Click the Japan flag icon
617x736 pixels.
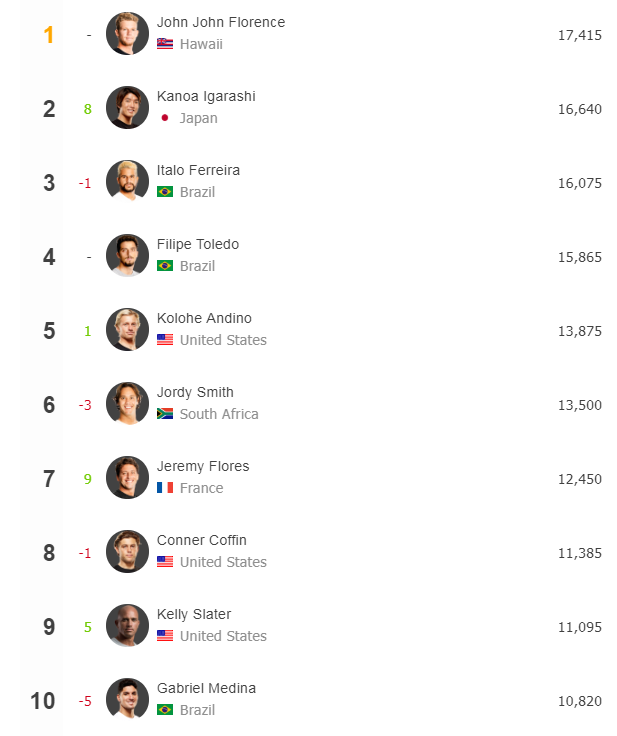165,118
